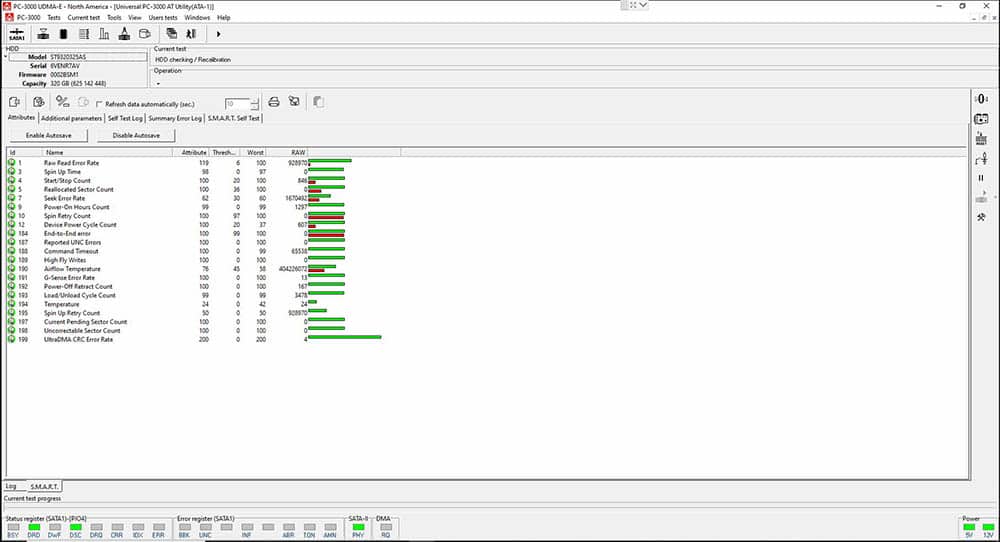Enable Refresh data automatically checkbox
Viewport: 1000px width, 542px height.
(99, 104)
